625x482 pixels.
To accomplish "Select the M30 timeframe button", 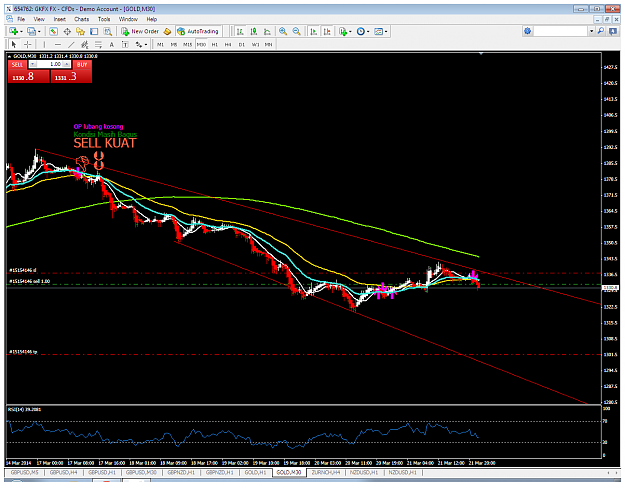I will [x=201, y=45].
